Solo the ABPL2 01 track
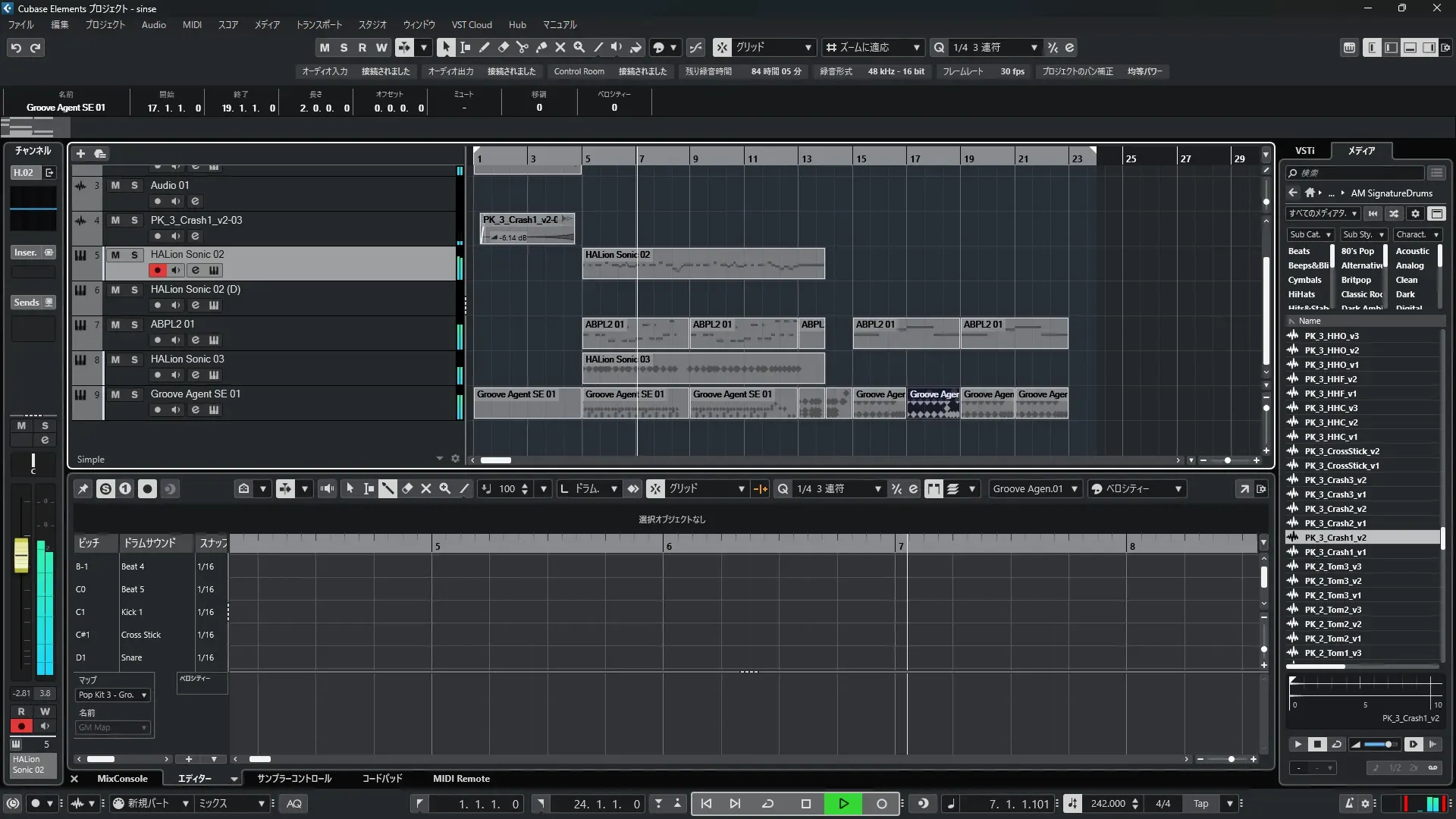1456x819 pixels. (134, 325)
